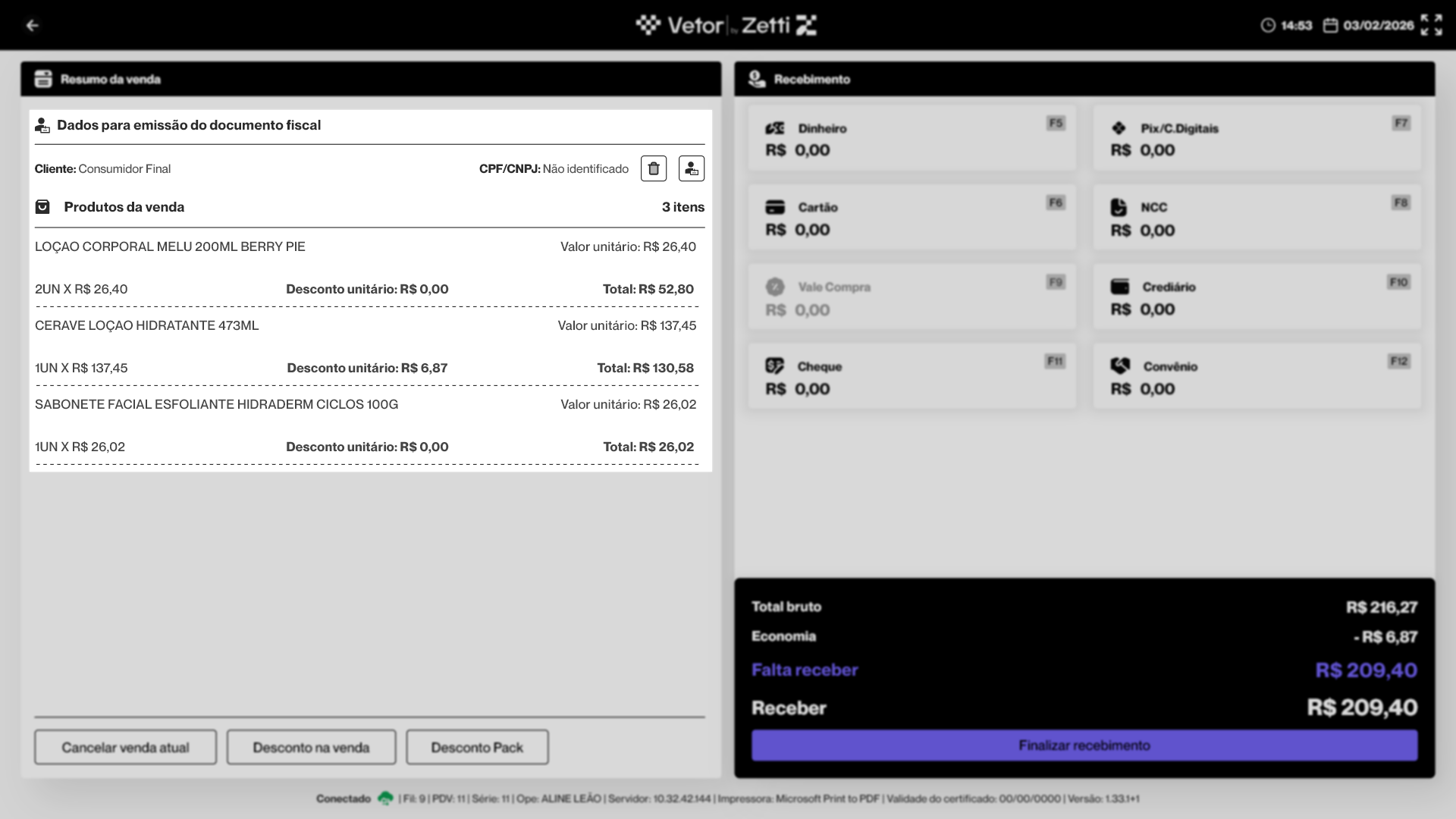Open the customer identification icon

(x=691, y=168)
